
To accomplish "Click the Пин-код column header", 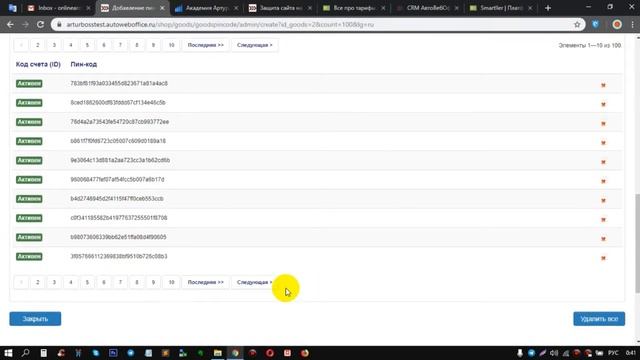I will point(84,64).
